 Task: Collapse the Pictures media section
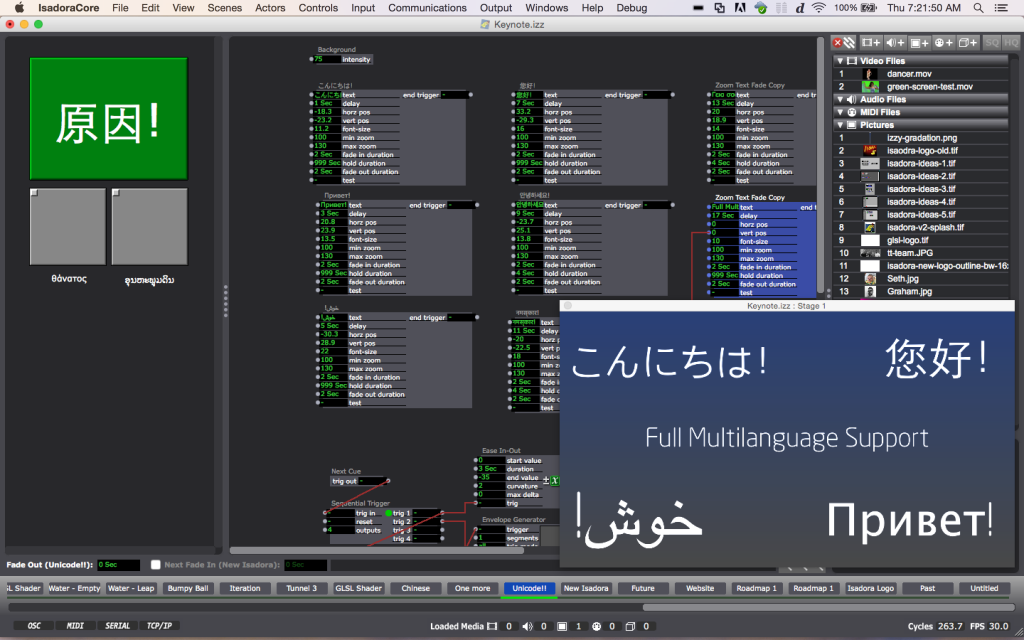(x=838, y=125)
